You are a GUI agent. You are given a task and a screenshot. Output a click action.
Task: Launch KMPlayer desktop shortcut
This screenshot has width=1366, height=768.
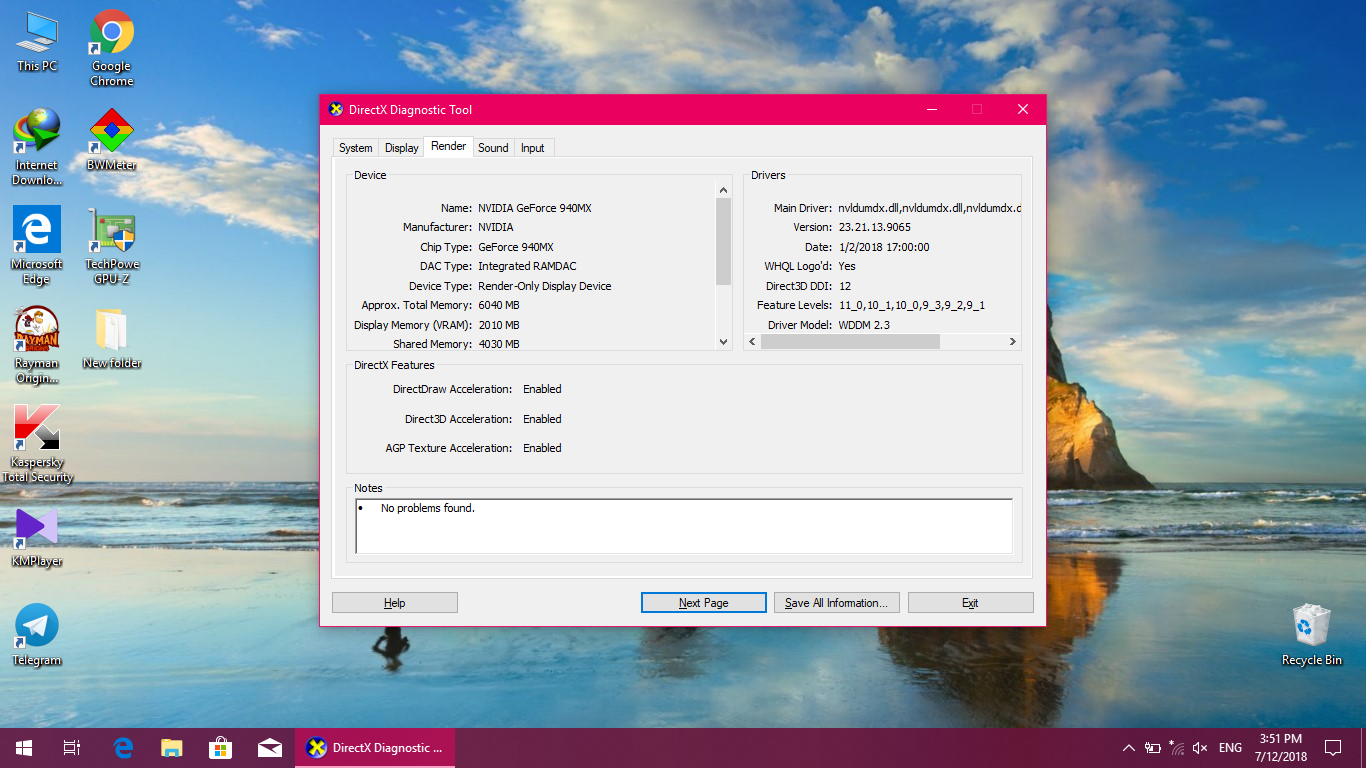[x=37, y=537]
